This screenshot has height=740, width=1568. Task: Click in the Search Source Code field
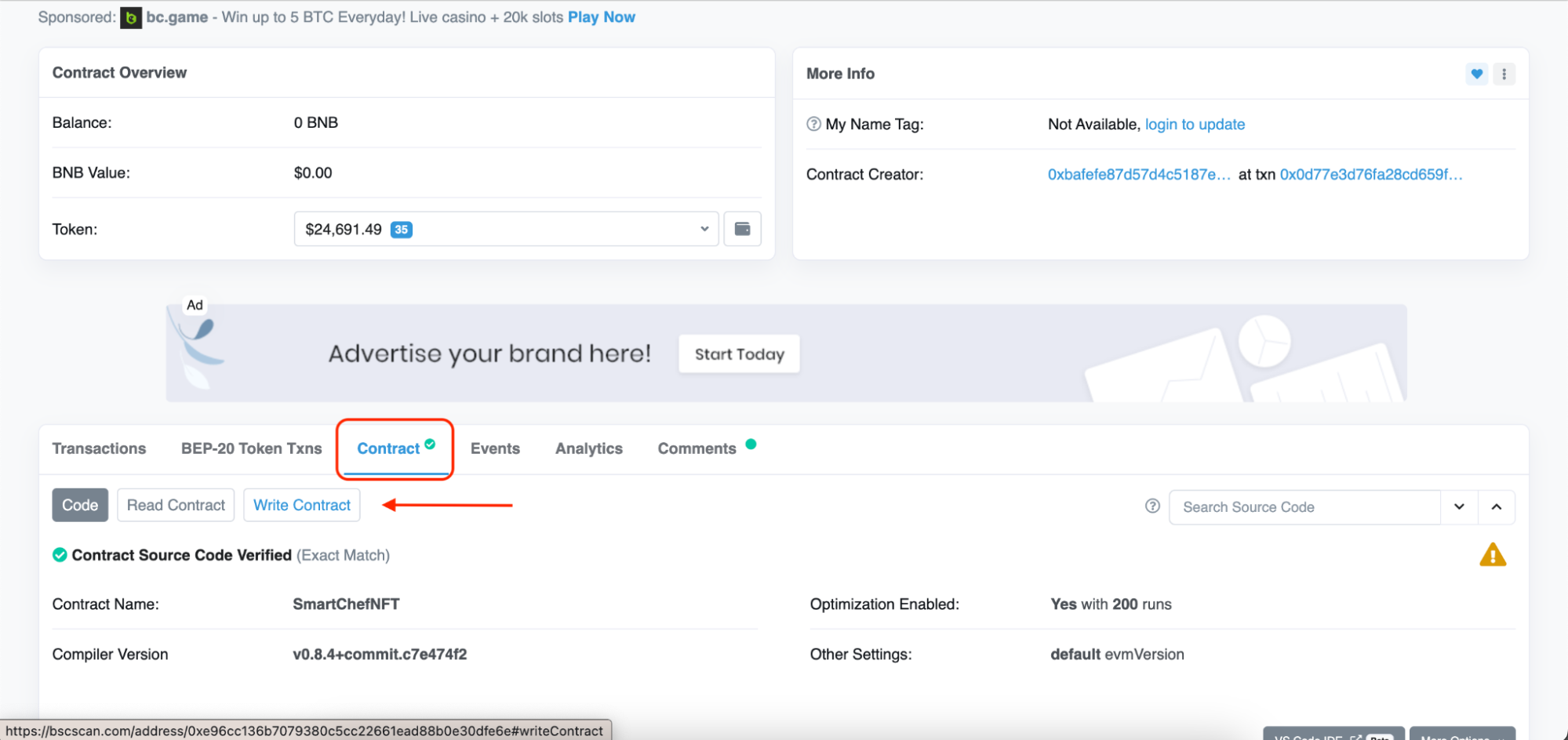tap(1304, 507)
